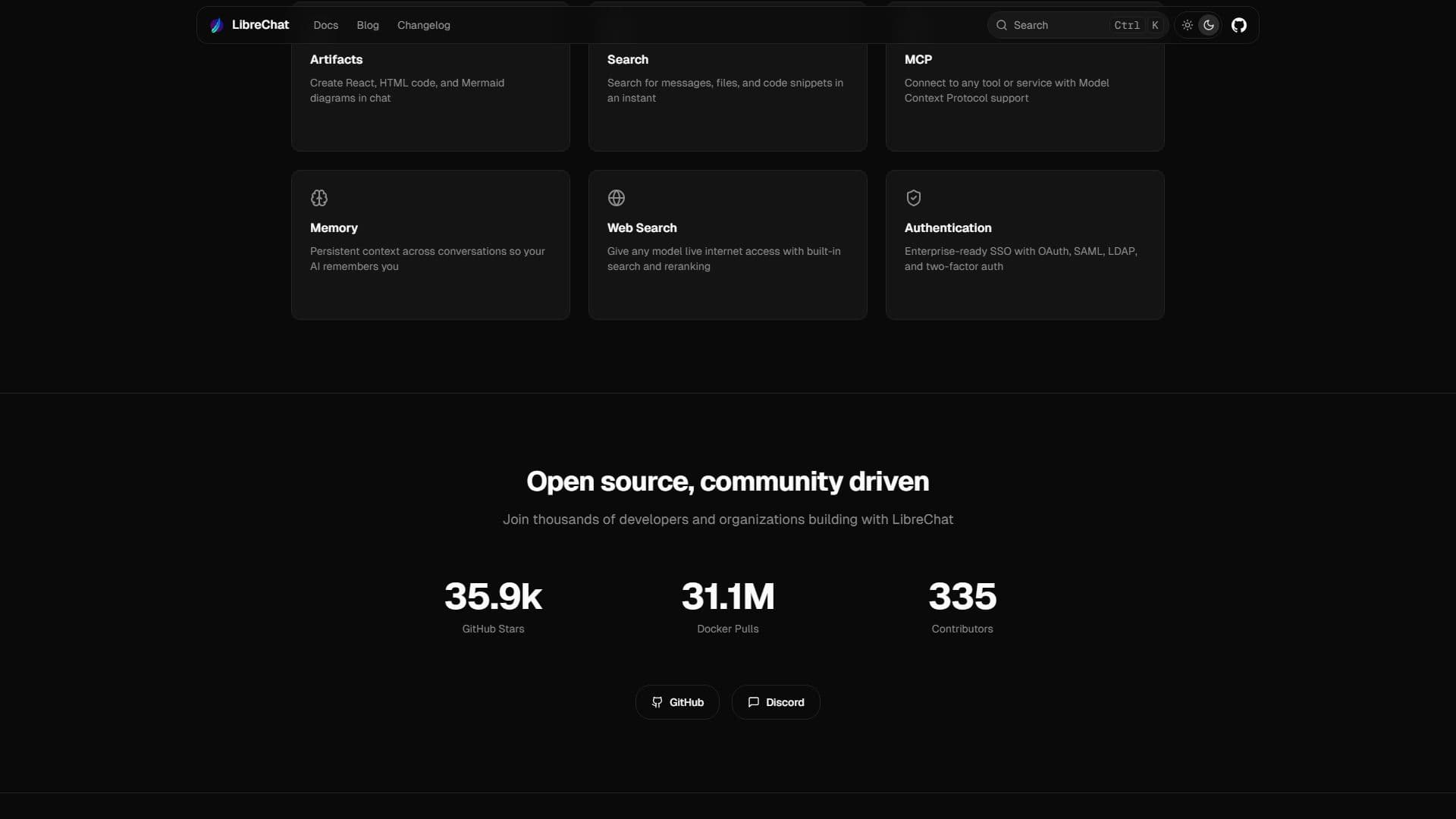Open the Web Search card title
The width and height of the screenshot is (1456, 819).
[642, 227]
